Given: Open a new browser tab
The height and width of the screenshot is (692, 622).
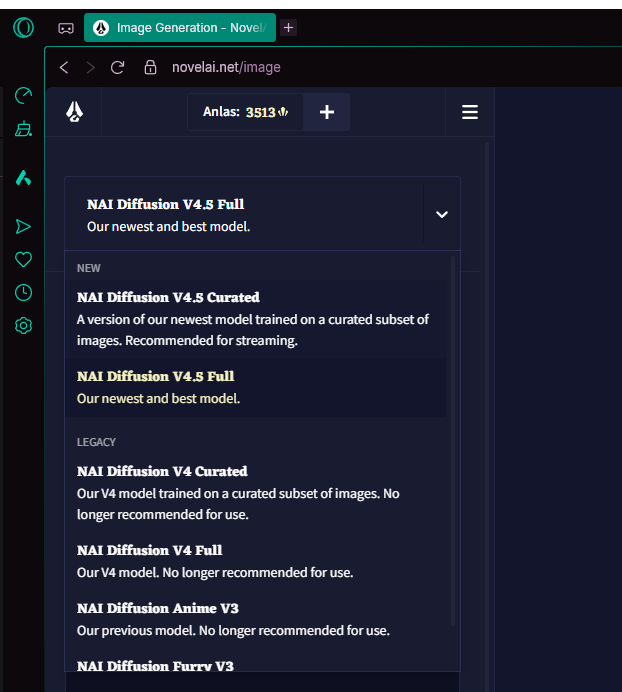Looking at the screenshot, I should [x=289, y=28].
